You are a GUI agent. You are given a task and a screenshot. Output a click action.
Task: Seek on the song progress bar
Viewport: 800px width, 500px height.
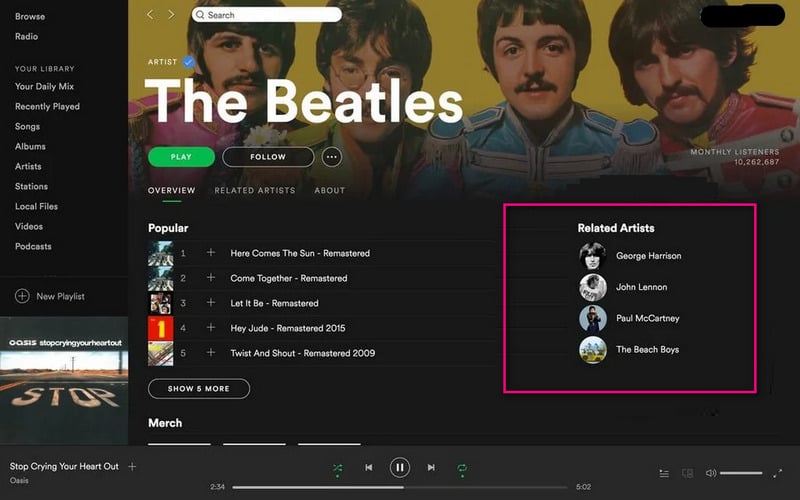(399, 487)
